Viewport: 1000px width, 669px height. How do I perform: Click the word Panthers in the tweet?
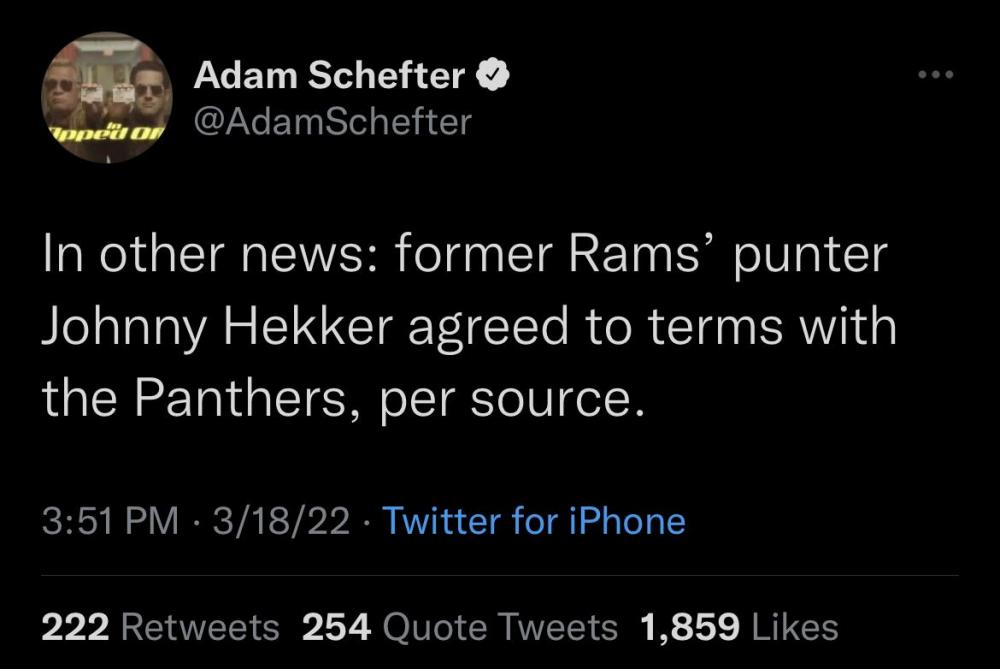[x=240, y=399]
